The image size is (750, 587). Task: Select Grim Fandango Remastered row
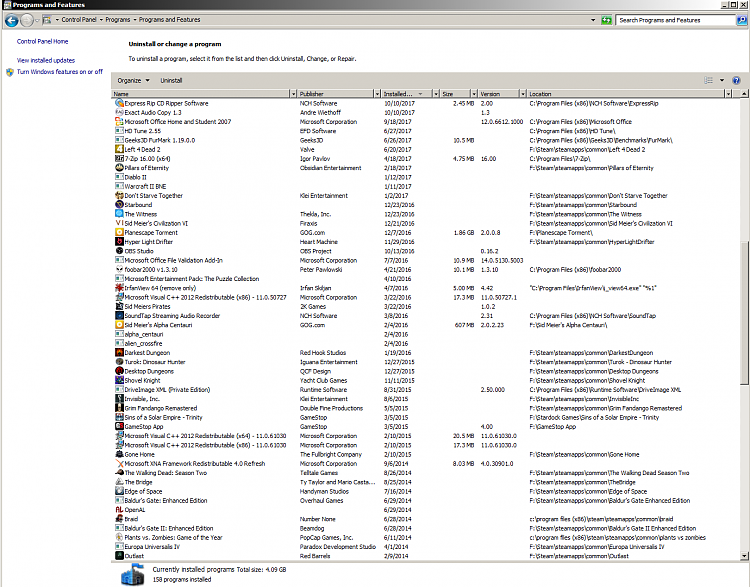tap(426, 408)
